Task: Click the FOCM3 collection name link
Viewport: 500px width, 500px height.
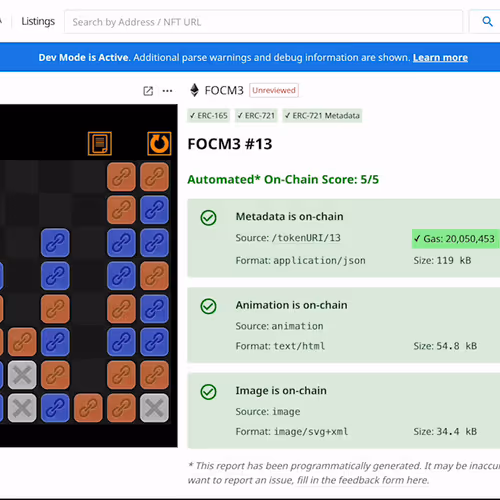Action: pos(224,90)
